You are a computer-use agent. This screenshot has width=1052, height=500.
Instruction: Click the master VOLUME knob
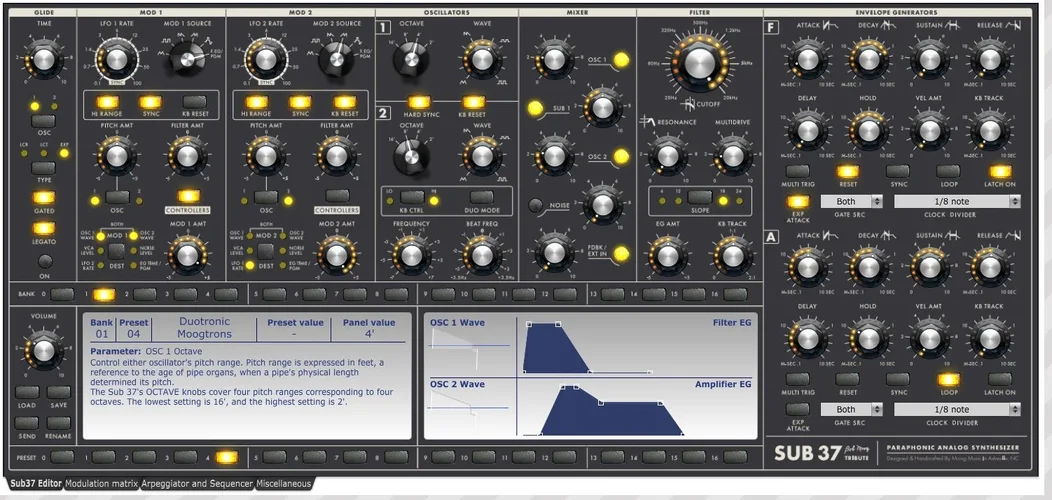point(44,350)
